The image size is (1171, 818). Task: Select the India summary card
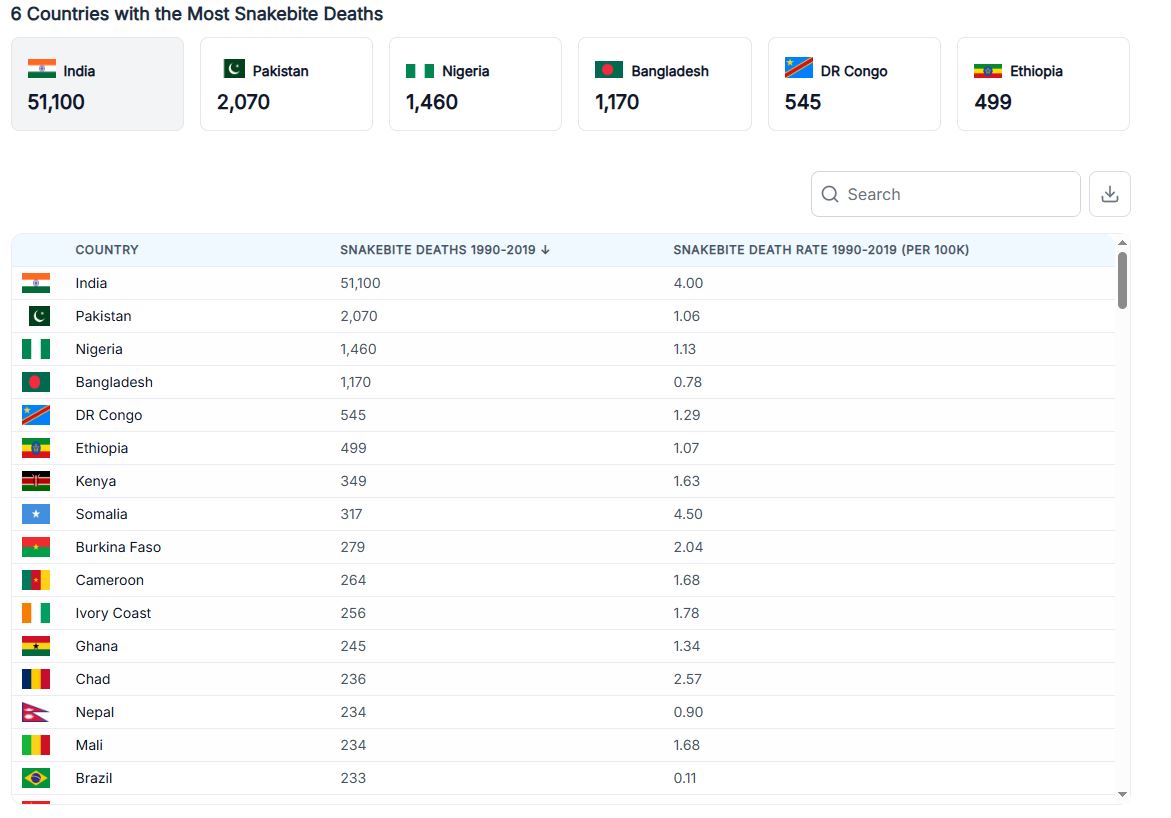pyautogui.click(x=97, y=84)
